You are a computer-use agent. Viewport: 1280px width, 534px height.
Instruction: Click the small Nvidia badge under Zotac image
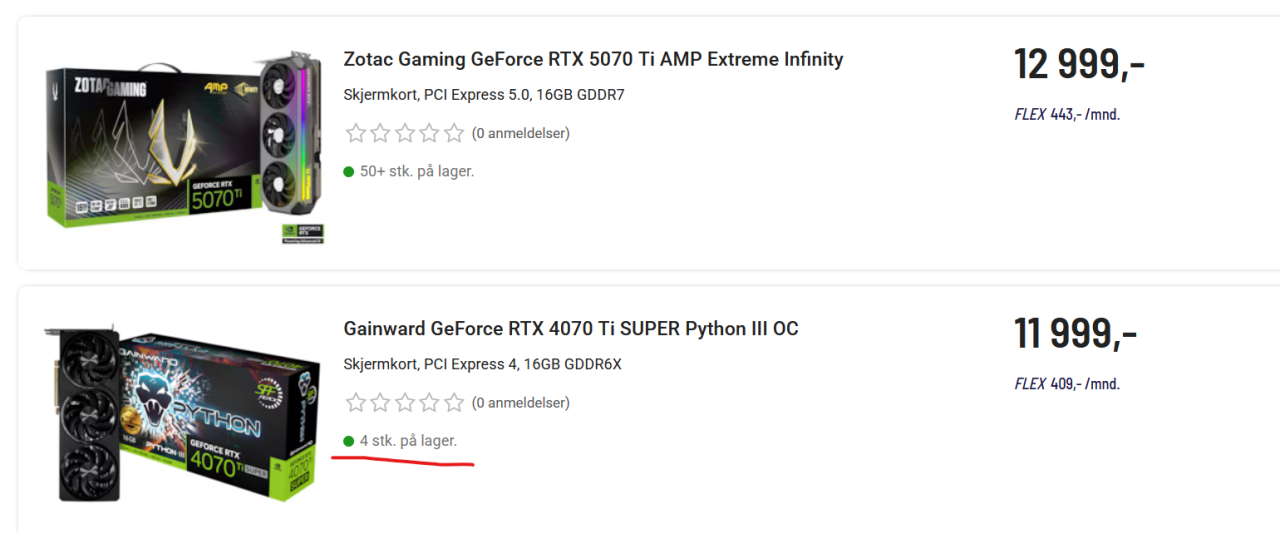(303, 234)
